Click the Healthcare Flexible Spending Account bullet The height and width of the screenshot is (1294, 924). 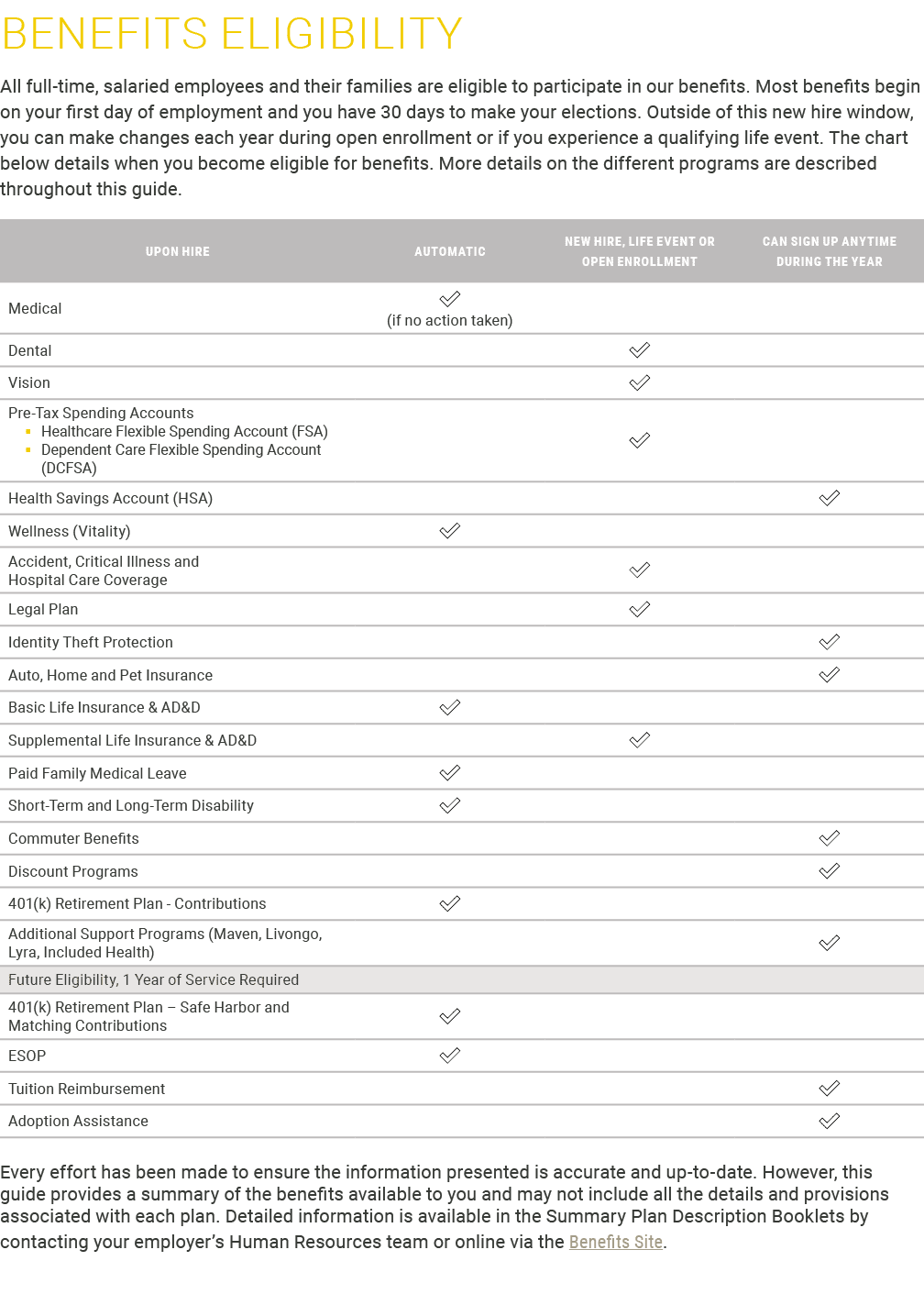coord(183,431)
